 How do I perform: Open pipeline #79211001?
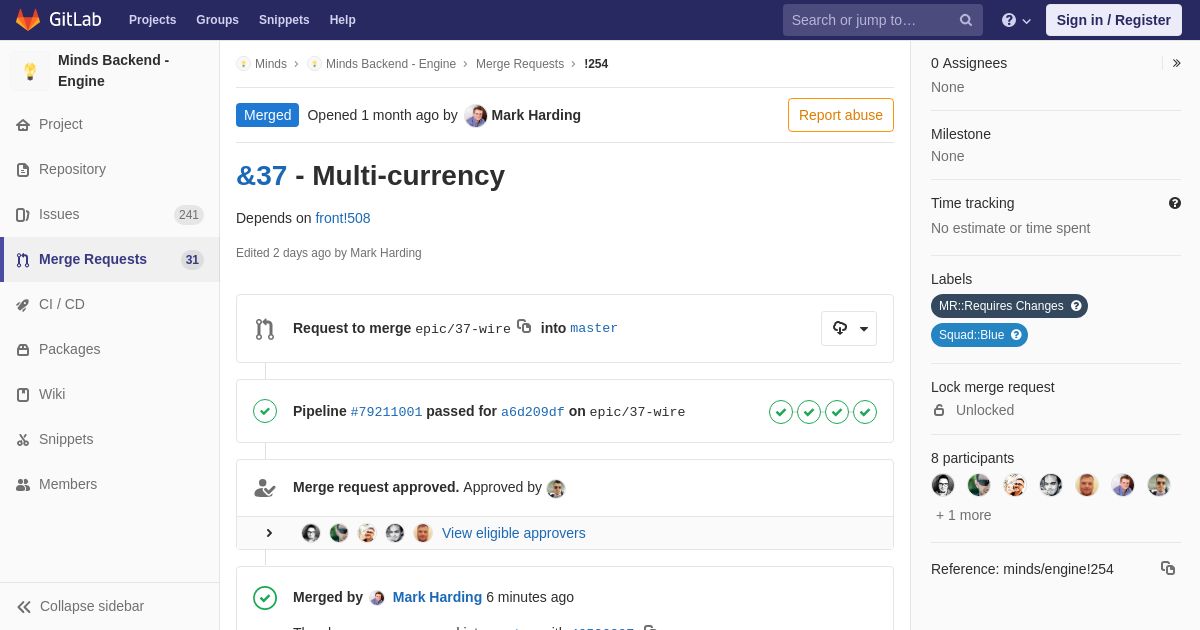pyautogui.click(x=386, y=411)
